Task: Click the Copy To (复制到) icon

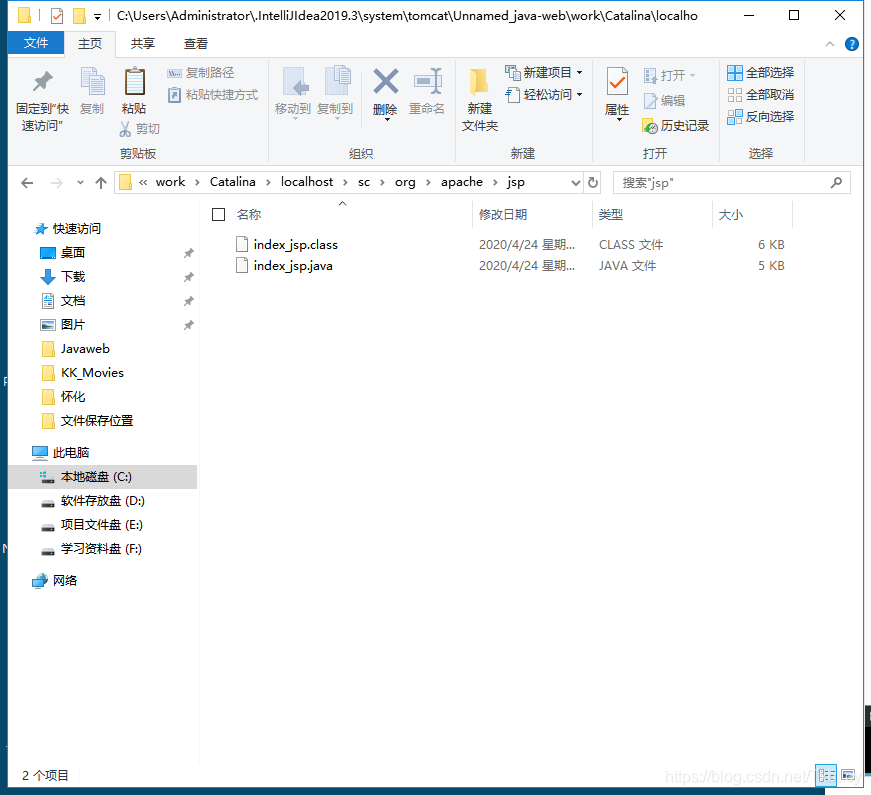Action: coord(337,82)
